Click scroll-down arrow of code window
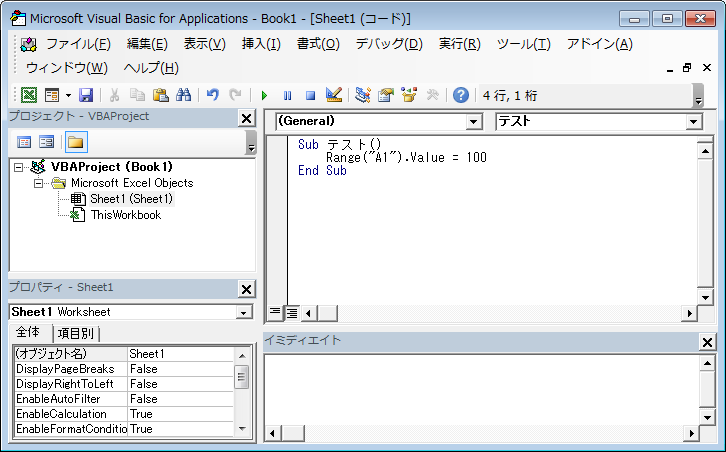This screenshot has width=726, height=452. point(705,298)
